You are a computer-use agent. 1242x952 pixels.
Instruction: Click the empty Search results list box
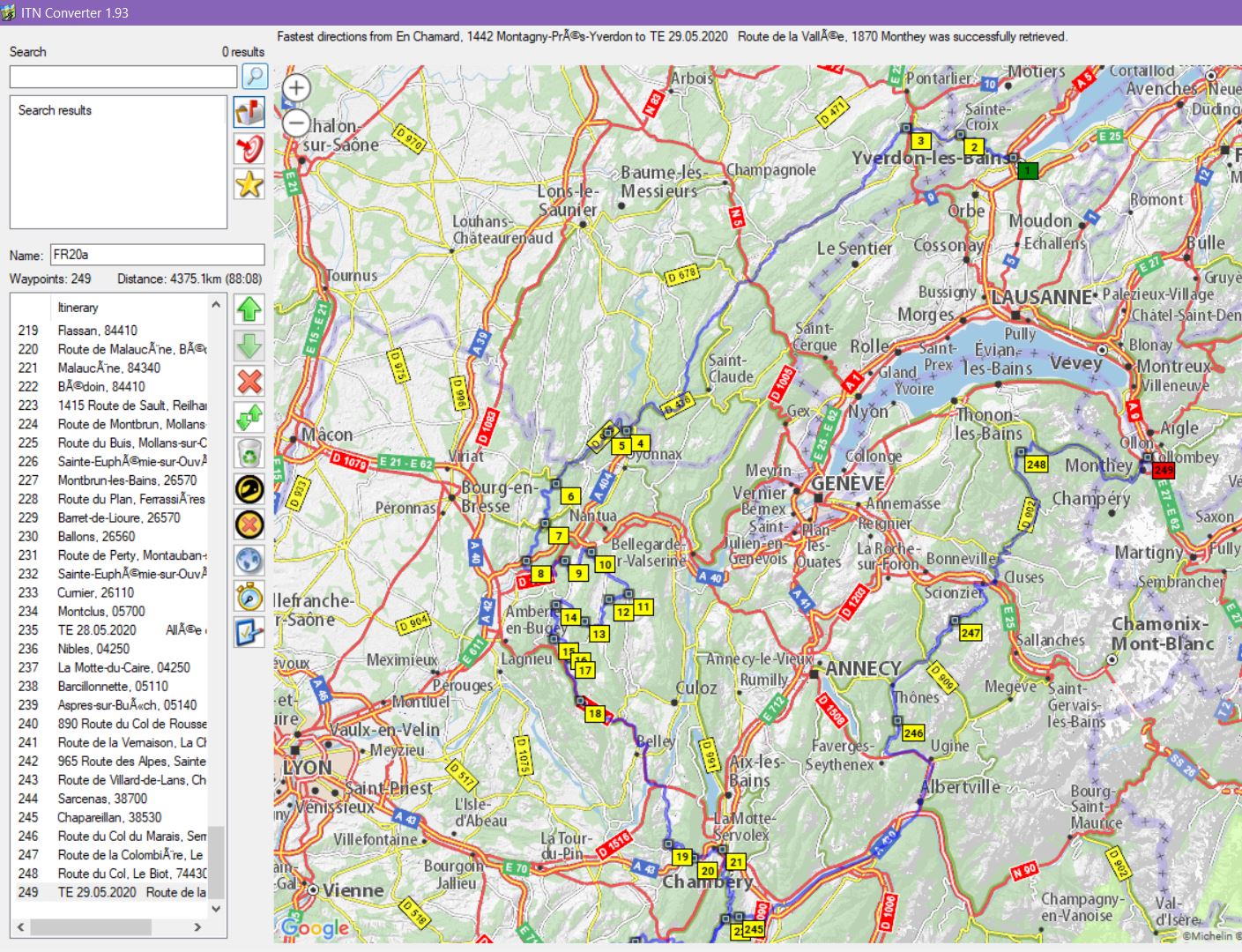(x=118, y=162)
